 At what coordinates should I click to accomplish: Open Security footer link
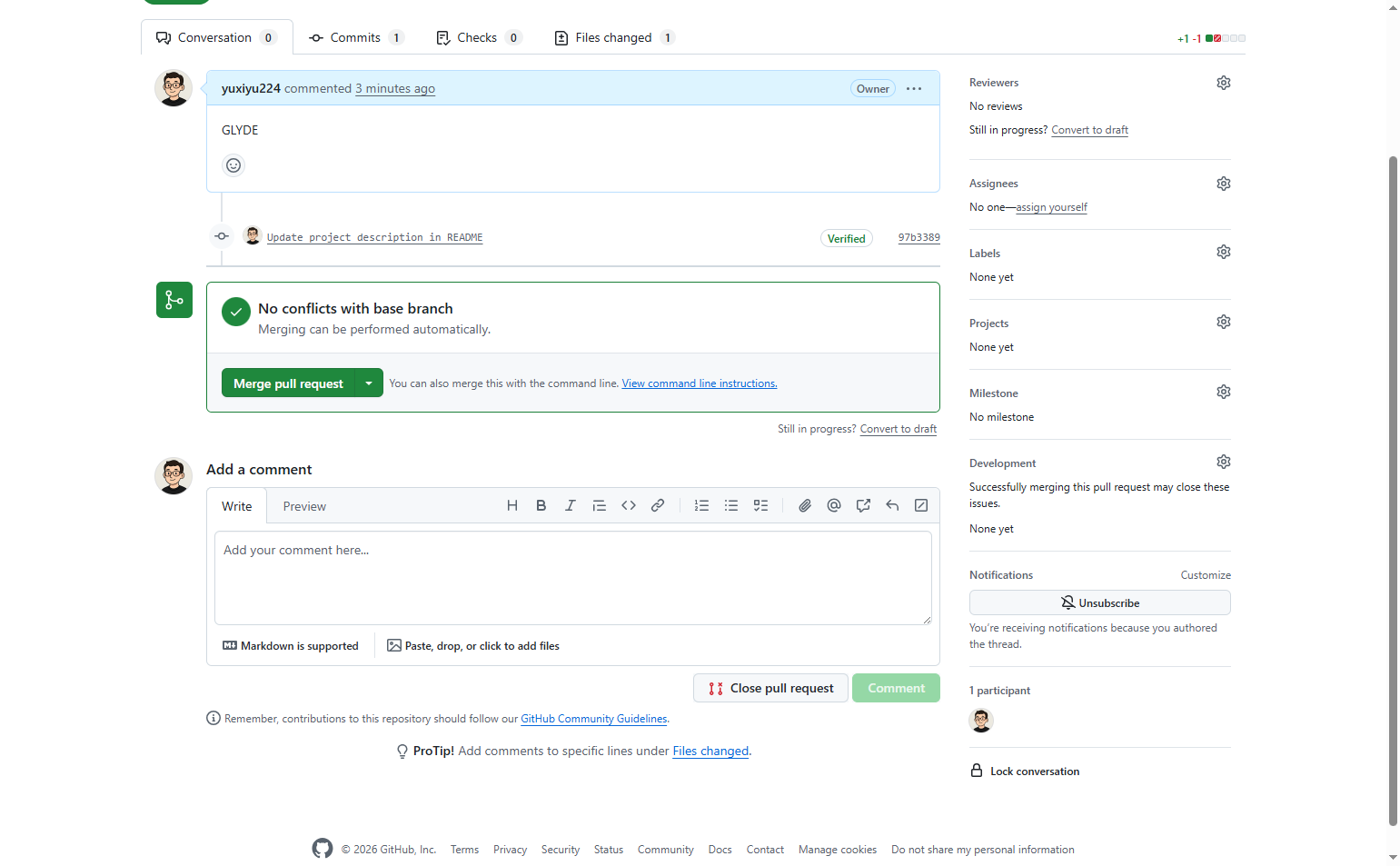[x=561, y=850]
